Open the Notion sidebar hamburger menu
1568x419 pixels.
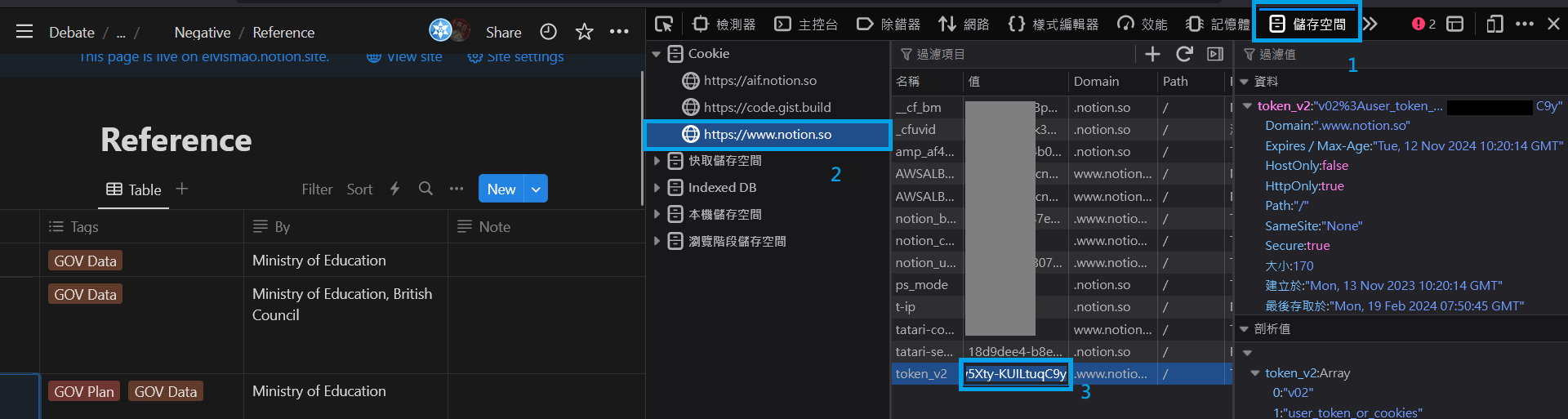click(x=24, y=32)
